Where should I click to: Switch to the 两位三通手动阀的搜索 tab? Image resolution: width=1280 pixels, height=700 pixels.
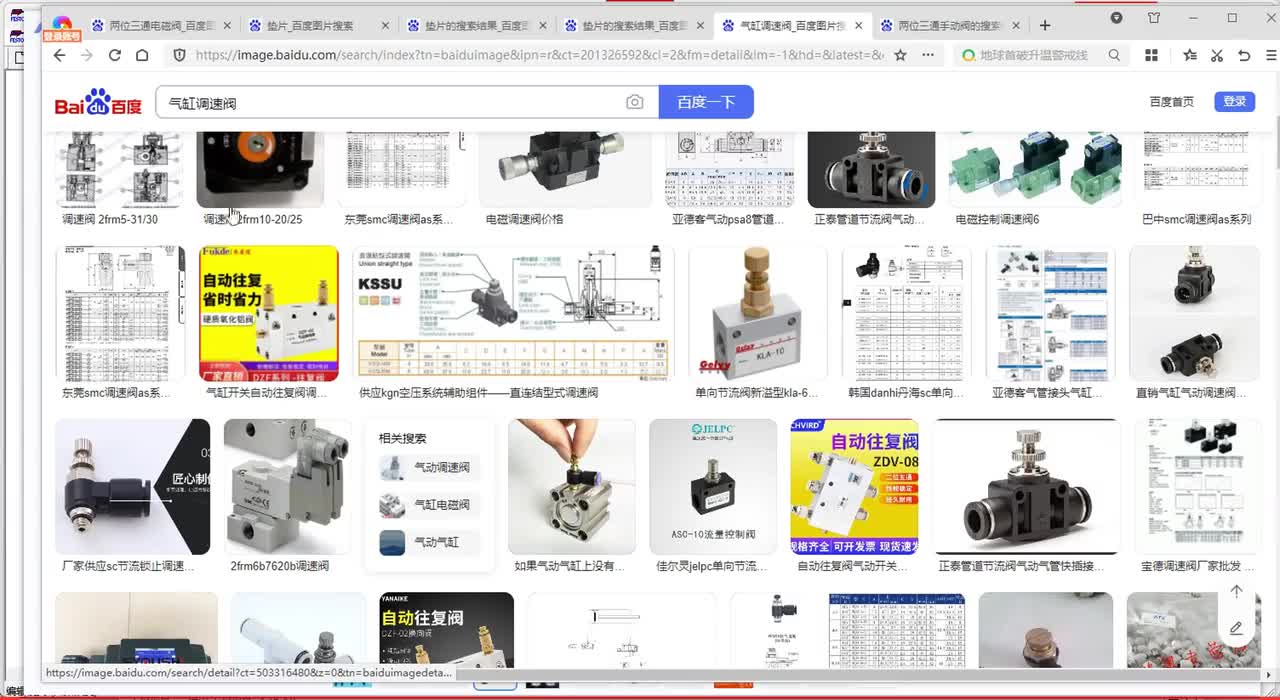pos(950,25)
